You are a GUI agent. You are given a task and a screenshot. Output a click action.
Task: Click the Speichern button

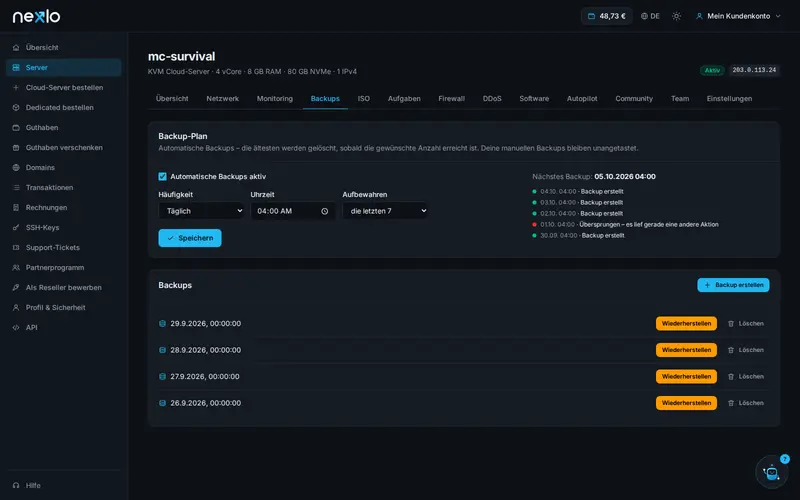pyautogui.click(x=190, y=238)
